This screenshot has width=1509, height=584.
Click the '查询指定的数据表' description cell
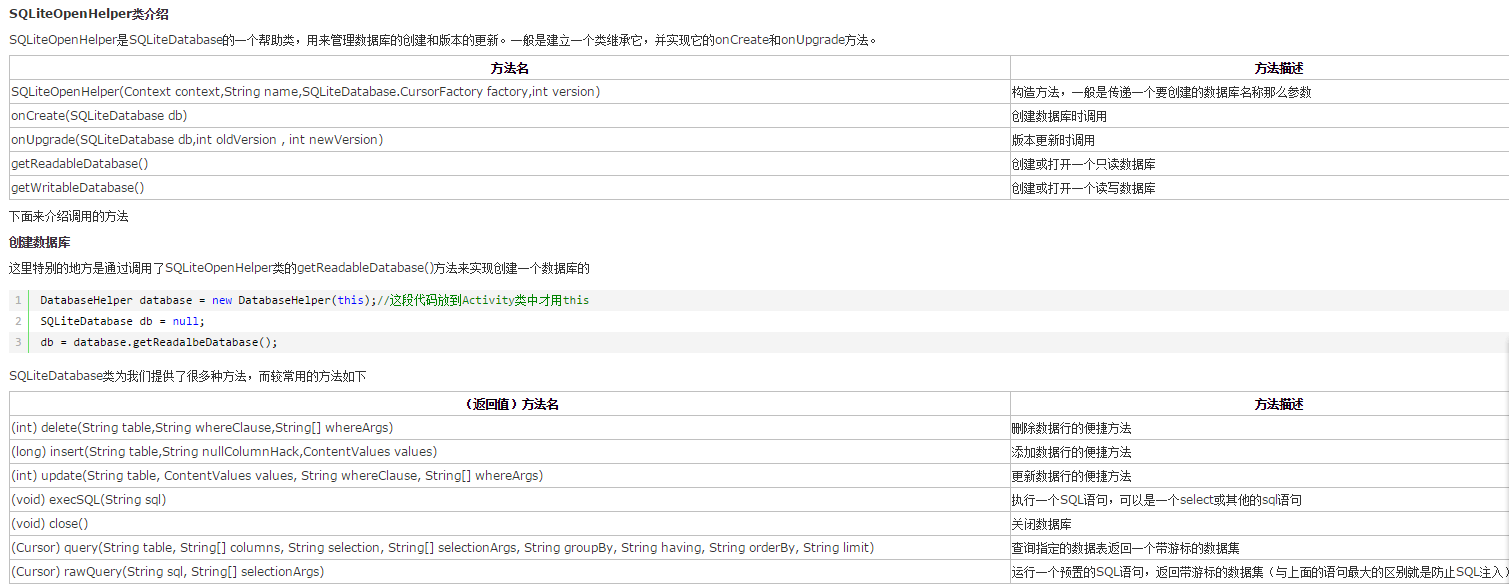(1260, 548)
